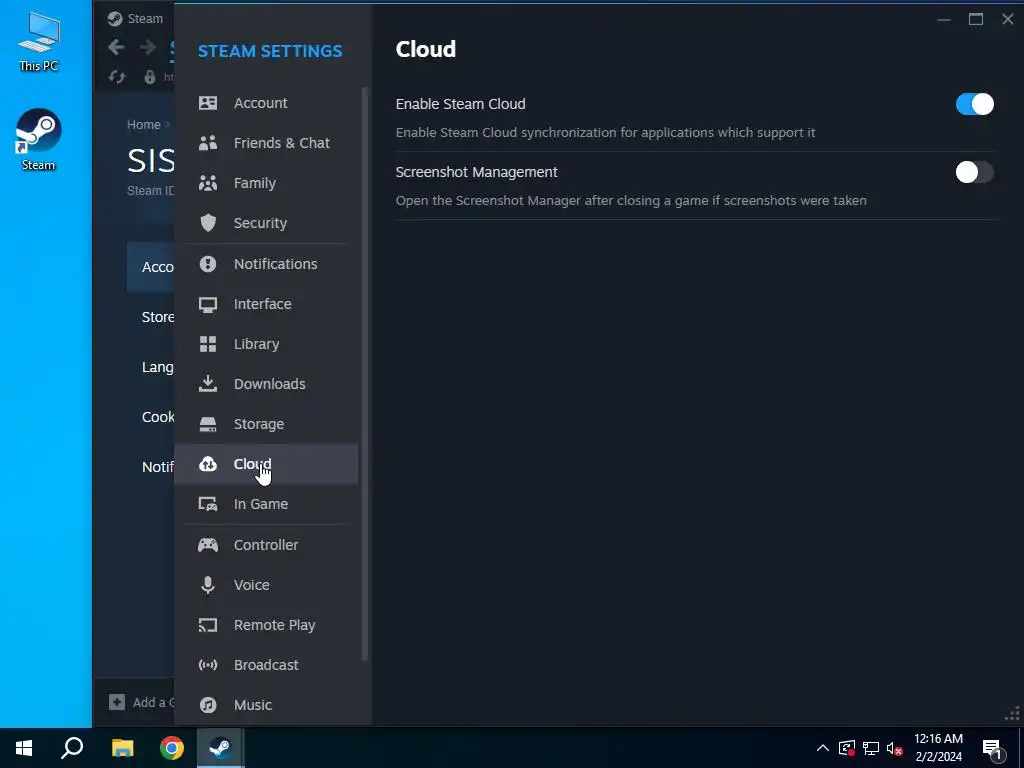Click the Family group icon

coord(208,183)
